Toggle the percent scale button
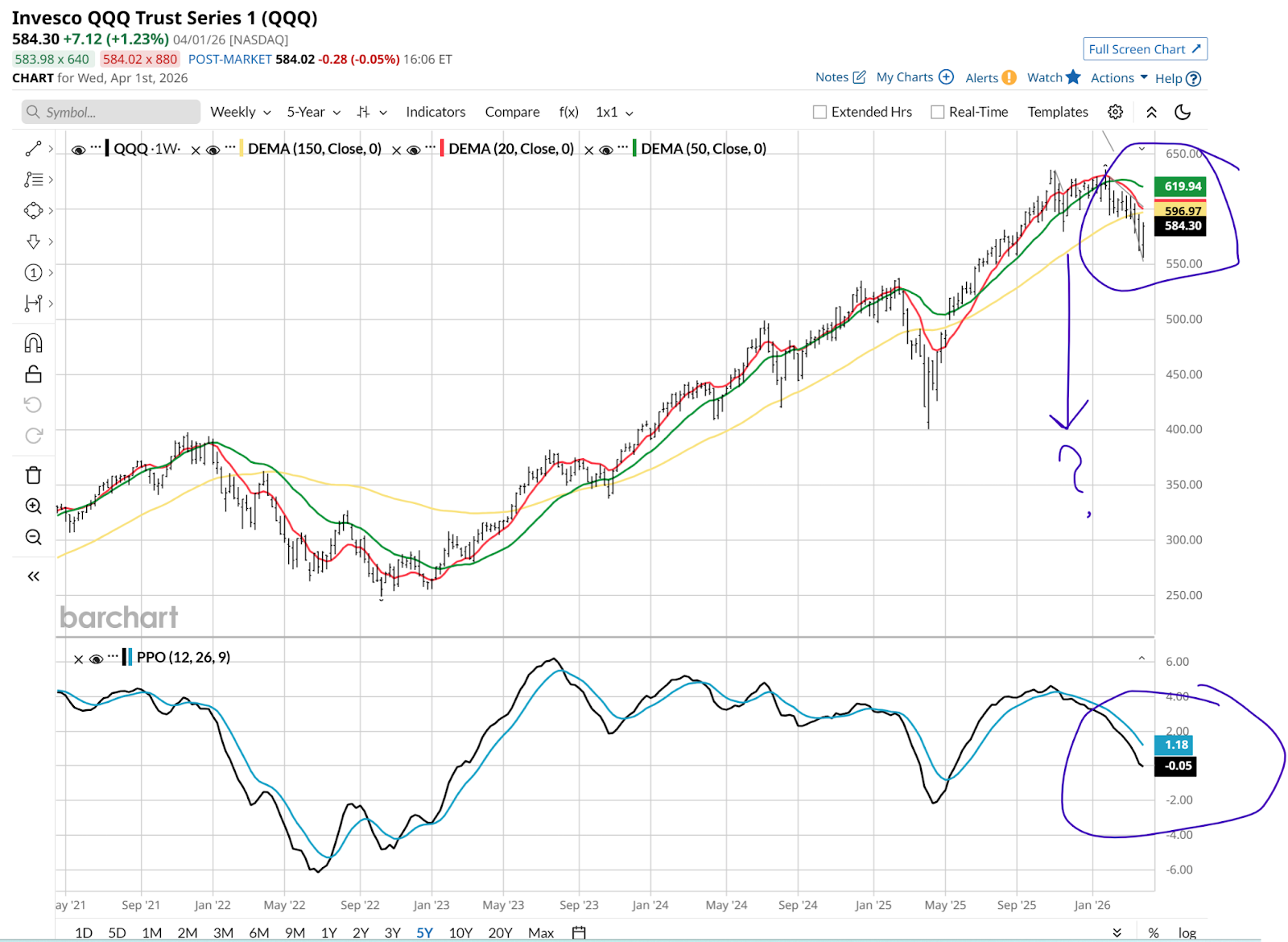Screen dimensions: 1288x942 pos(1154,932)
